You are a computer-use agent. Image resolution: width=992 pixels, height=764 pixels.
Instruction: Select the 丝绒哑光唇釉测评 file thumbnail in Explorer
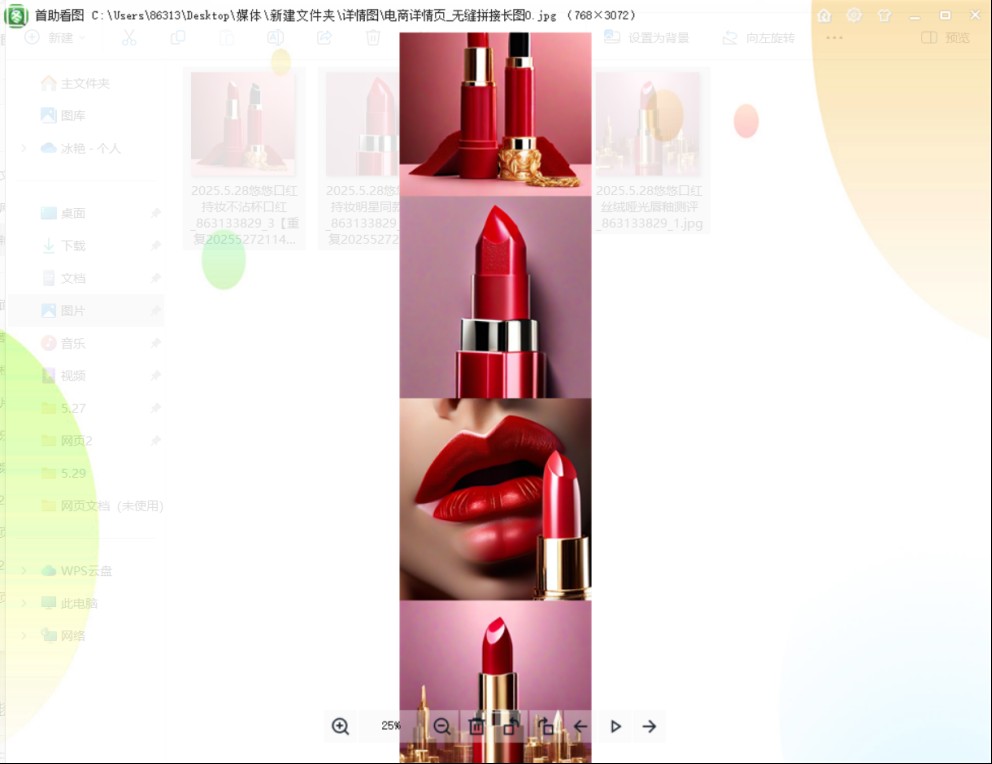coord(648,123)
